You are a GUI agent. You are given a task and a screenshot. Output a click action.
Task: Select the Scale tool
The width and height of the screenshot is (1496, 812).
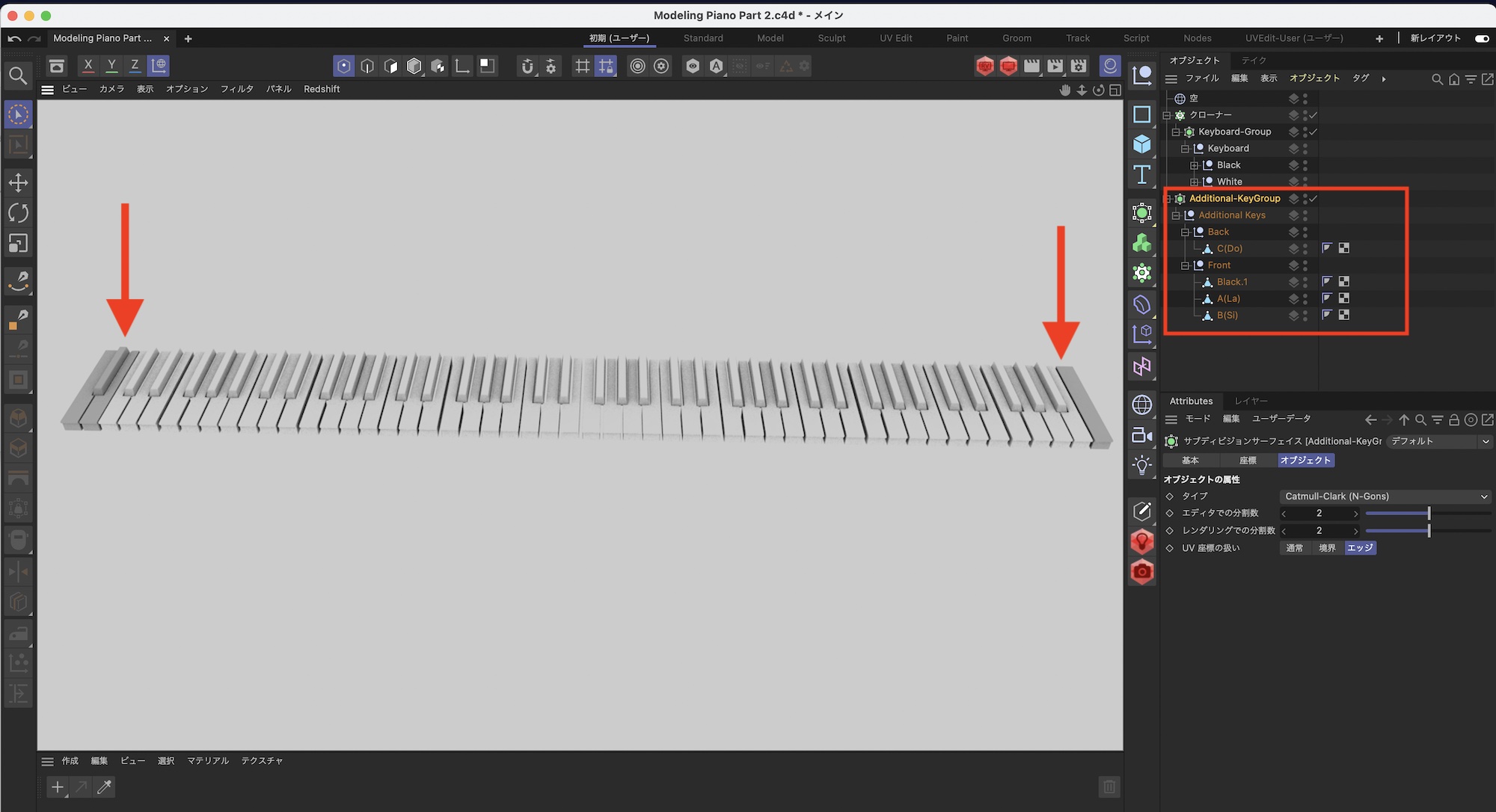coord(18,243)
